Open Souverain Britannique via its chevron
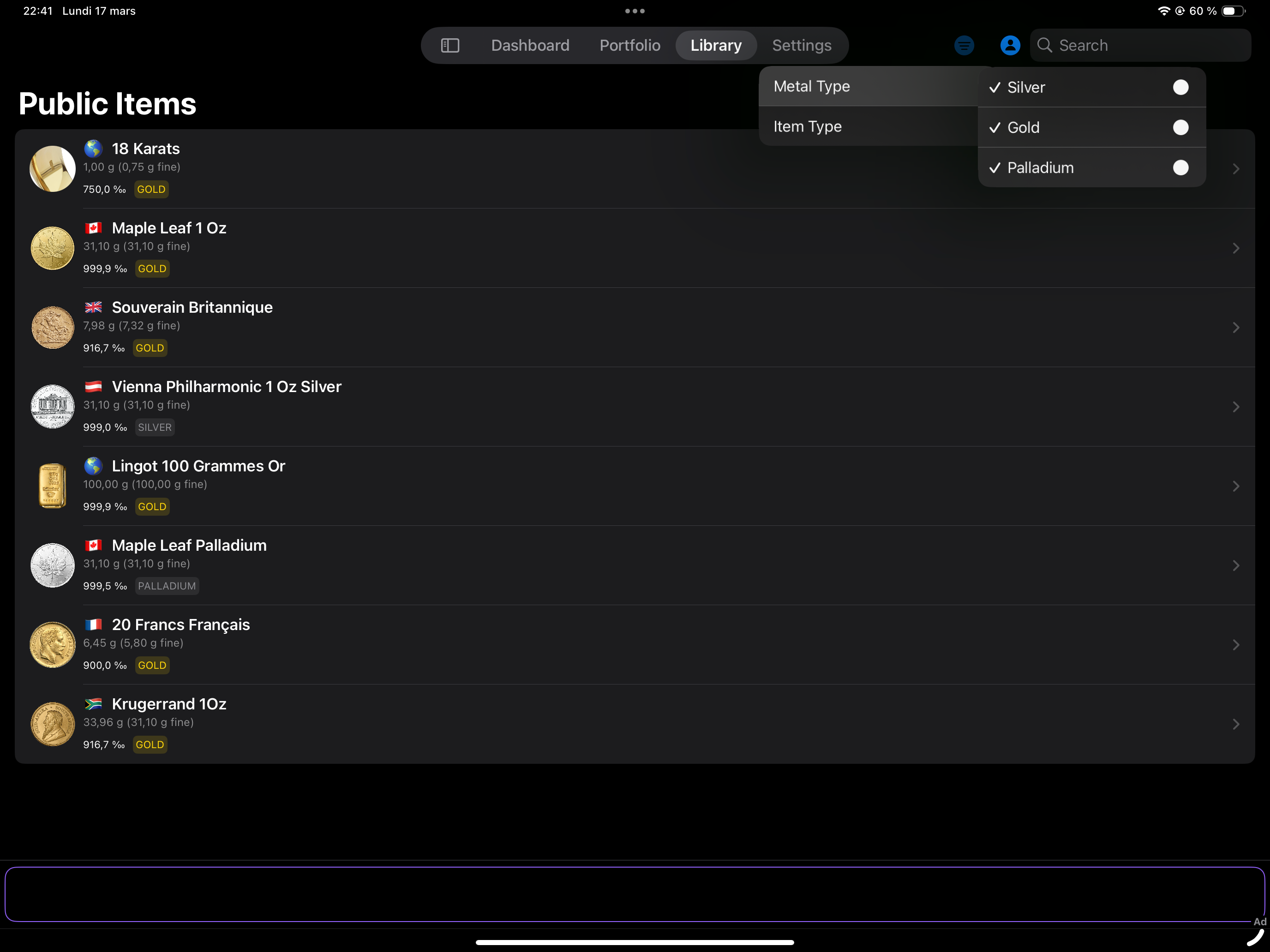Image resolution: width=1270 pixels, height=952 pixels. click(x=1235, y=327)
